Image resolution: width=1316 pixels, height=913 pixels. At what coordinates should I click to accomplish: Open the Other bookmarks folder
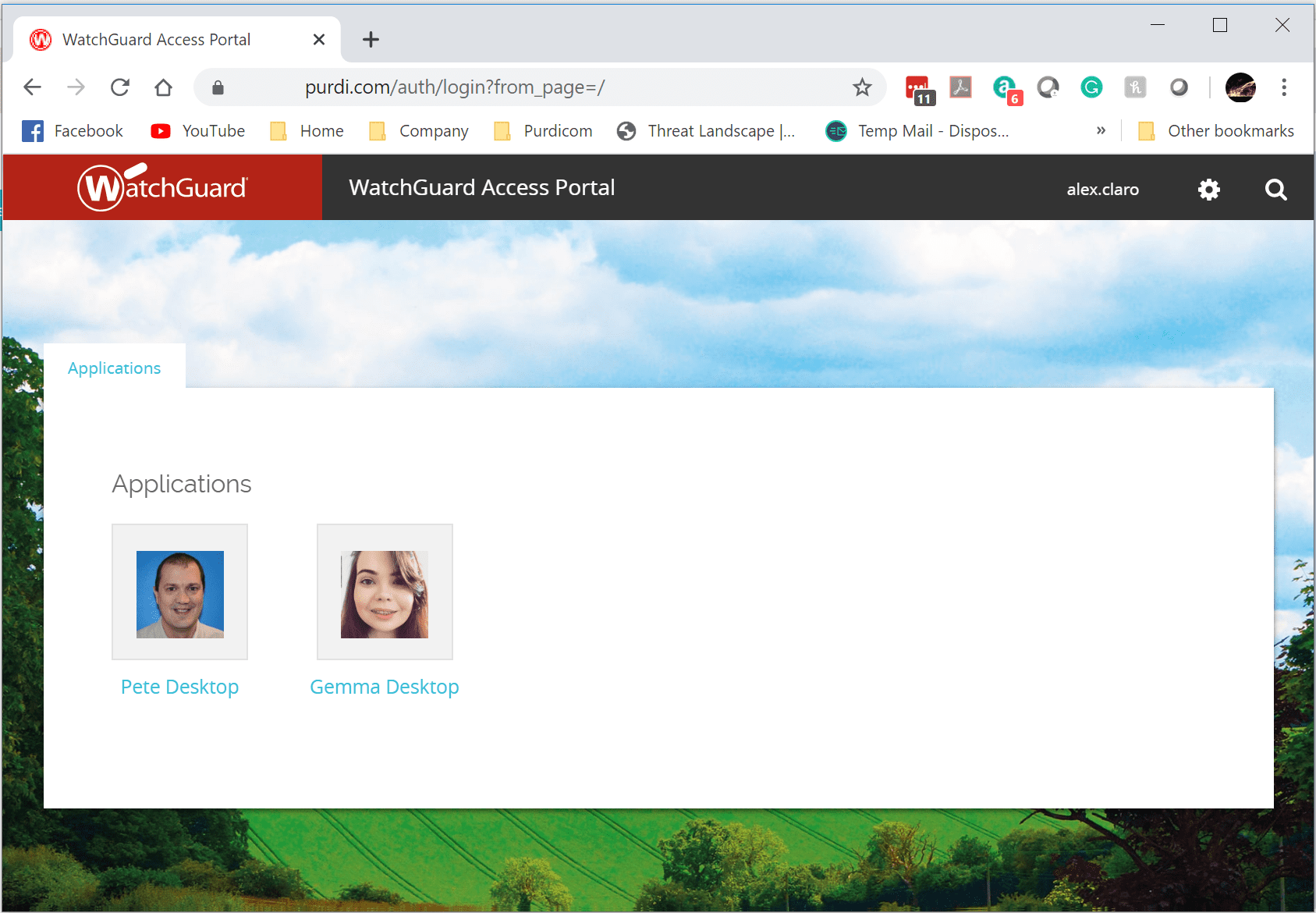tap(1216, 130)
